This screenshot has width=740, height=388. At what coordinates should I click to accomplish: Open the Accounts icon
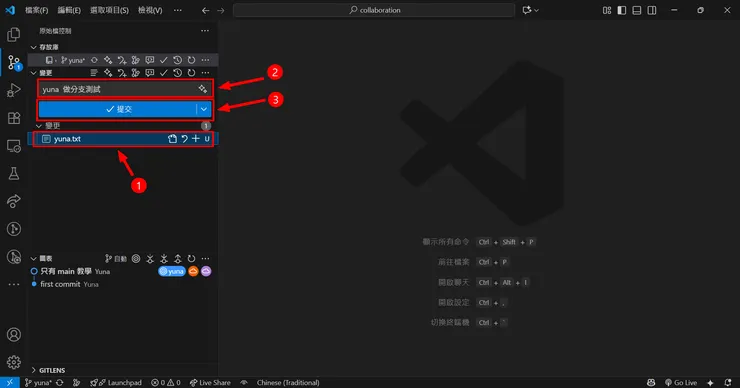pyautogui.click(x=14, y=335)
